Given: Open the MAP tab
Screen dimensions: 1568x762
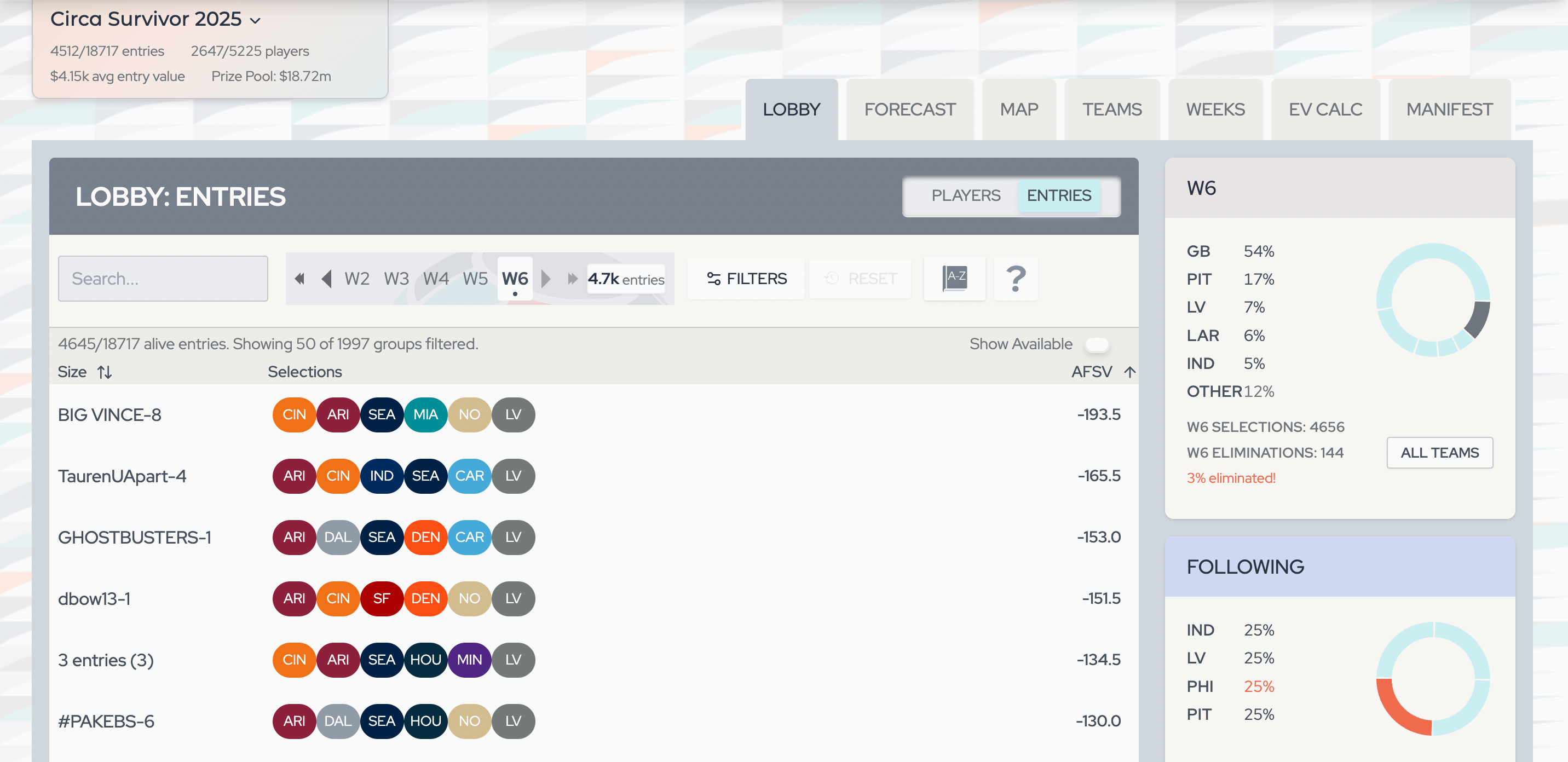Looking at the screenshot, I should (1019, 109).
